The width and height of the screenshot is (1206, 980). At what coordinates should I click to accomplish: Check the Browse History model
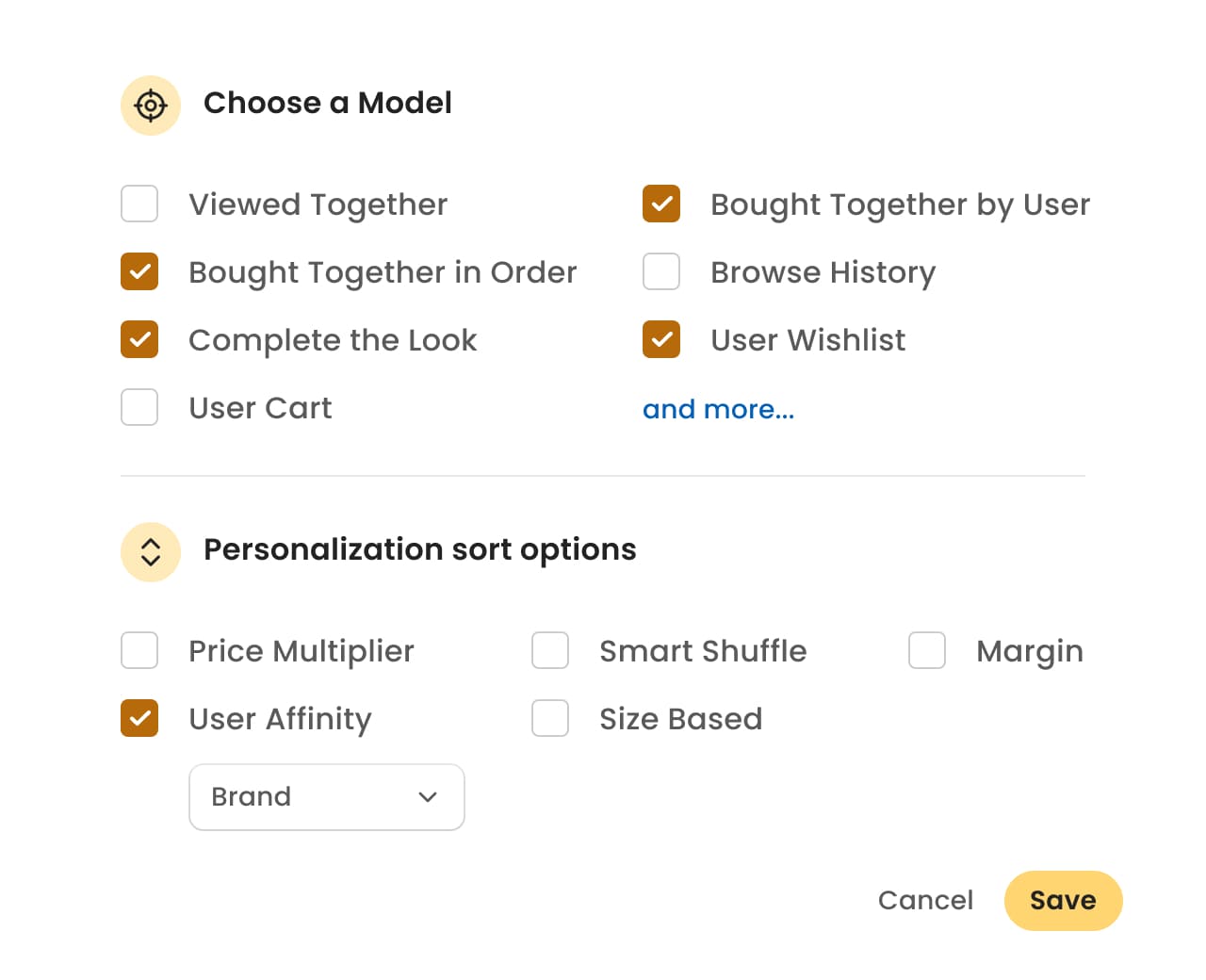point(661,271)
